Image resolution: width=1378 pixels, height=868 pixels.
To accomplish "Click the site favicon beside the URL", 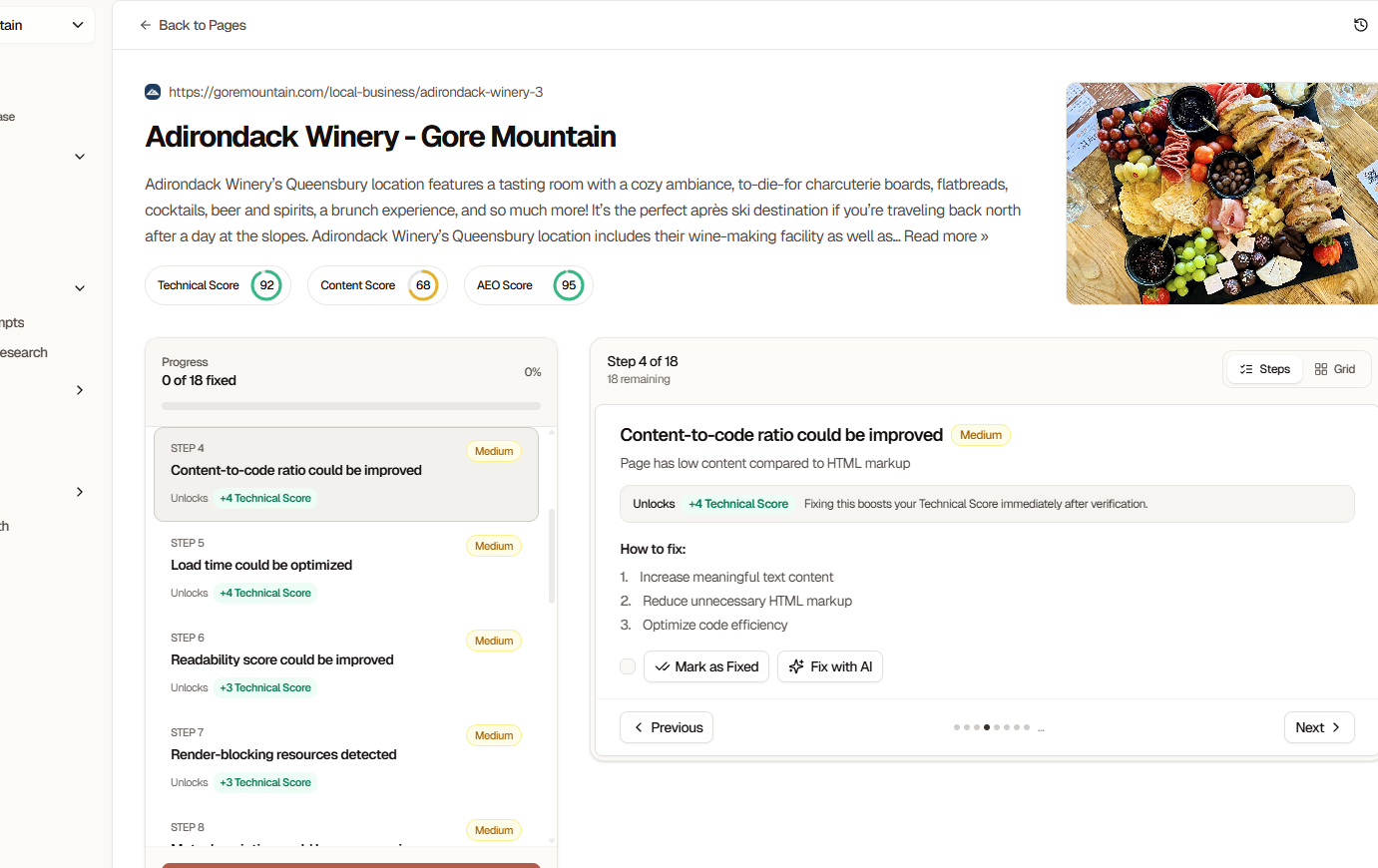I will pyautogui.click(x=153, y=92).
